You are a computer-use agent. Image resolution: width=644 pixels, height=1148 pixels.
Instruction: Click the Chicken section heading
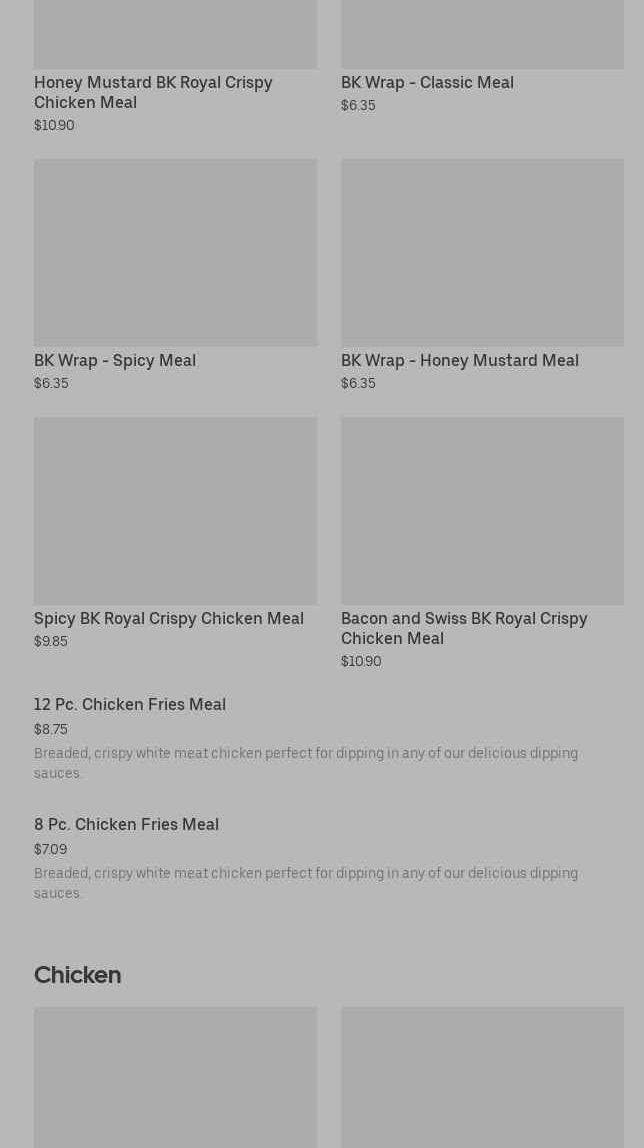(78, 975)
